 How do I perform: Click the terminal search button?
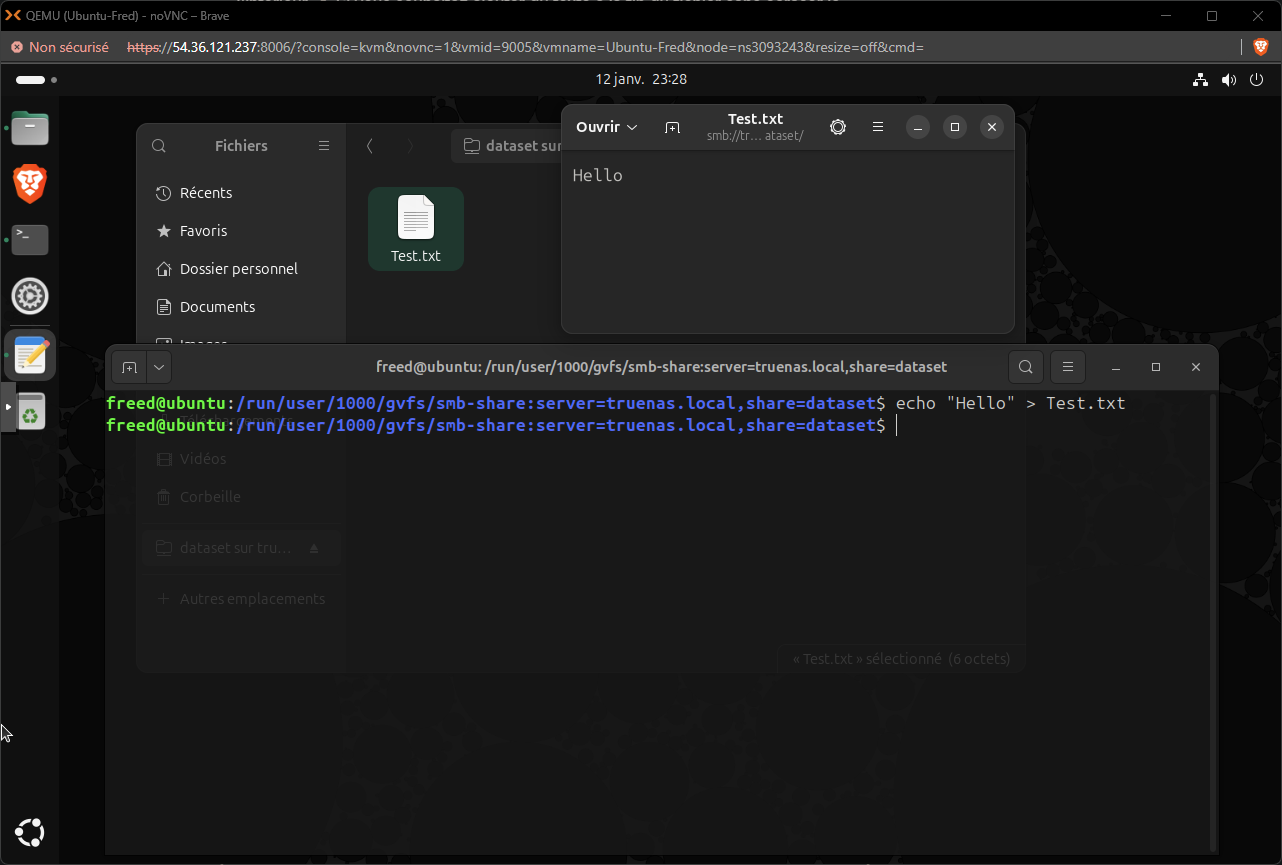1025,367
